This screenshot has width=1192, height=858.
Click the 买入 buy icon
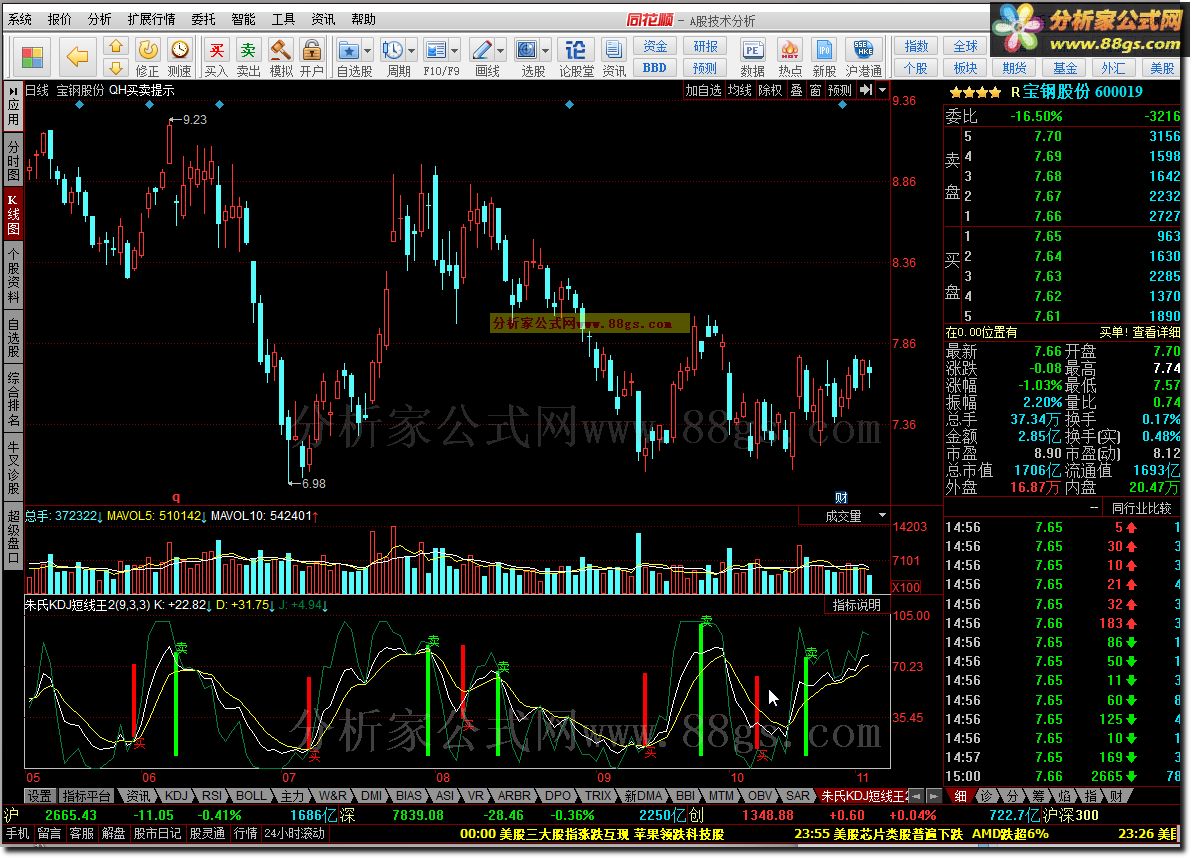pyautogui.click(x=217, y=58)
